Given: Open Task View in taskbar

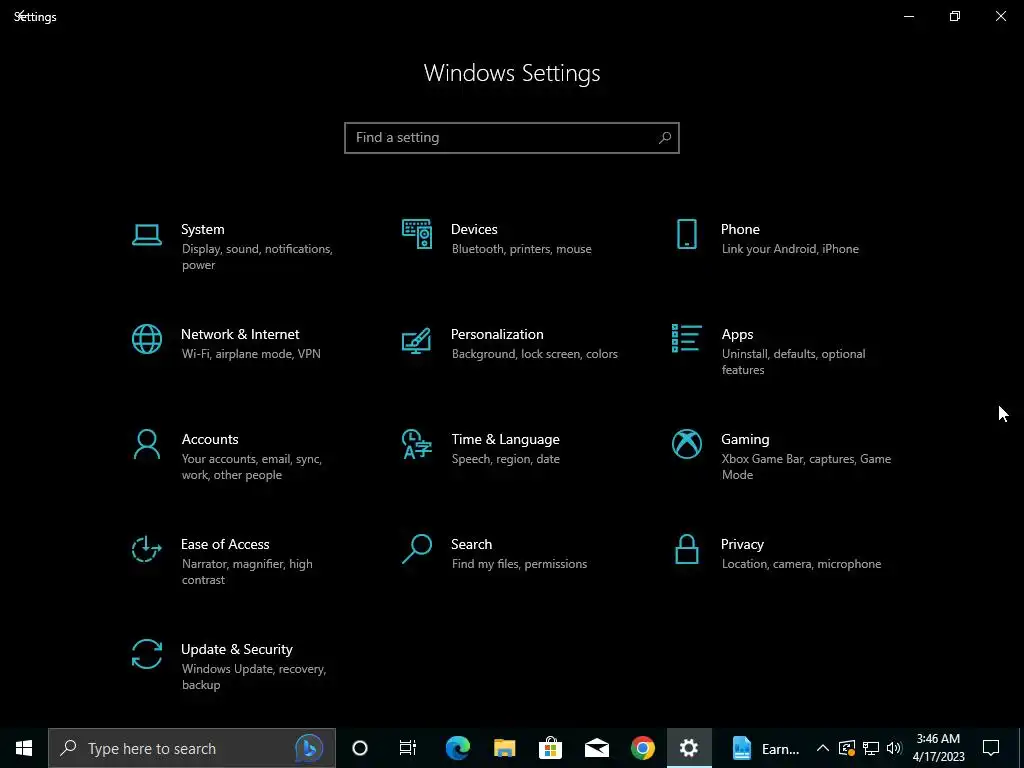Looking at the screenshot, I should (408, 748).
